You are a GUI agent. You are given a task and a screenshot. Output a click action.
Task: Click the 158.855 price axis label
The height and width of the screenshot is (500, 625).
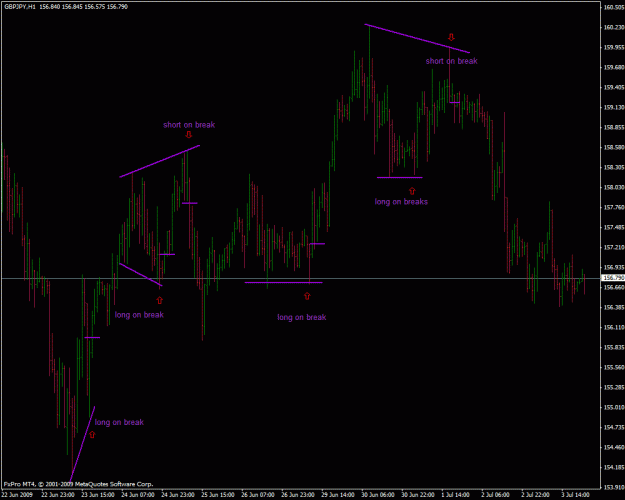tap(614, 127)
